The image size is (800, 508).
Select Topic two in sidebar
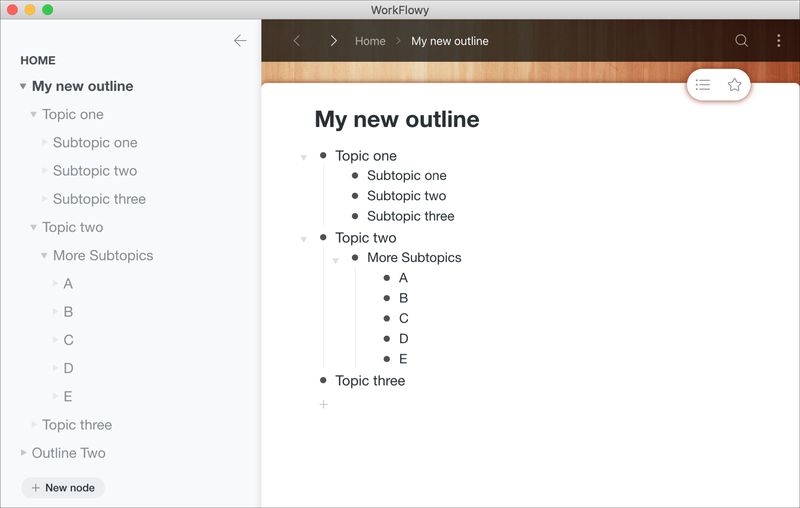(73, 227)
